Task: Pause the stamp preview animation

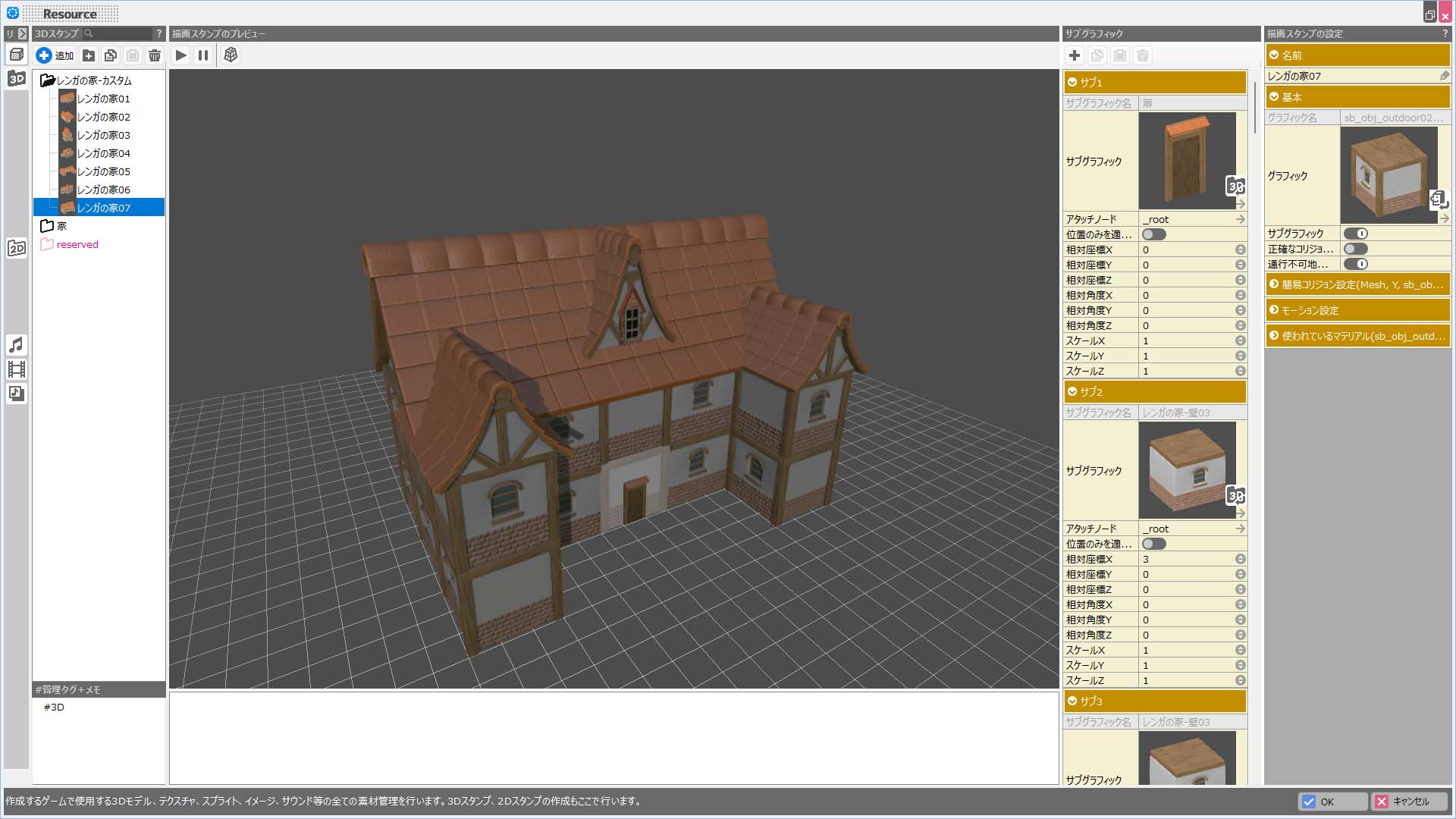Action: (203, 55)
